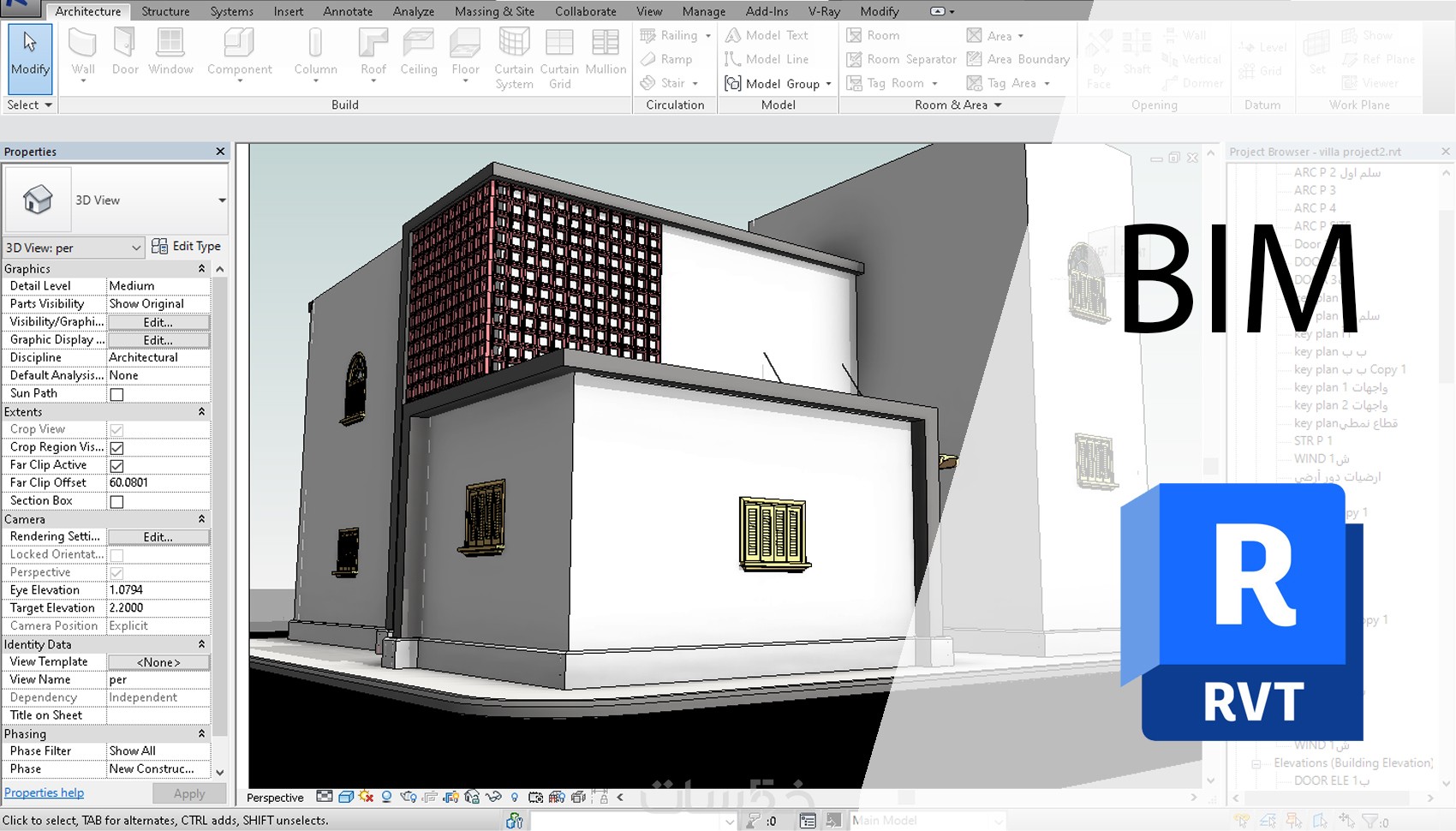This screenshot has width=1456, height=831.
Task: Activate the Room Separator tool
Action: point(901,59)
